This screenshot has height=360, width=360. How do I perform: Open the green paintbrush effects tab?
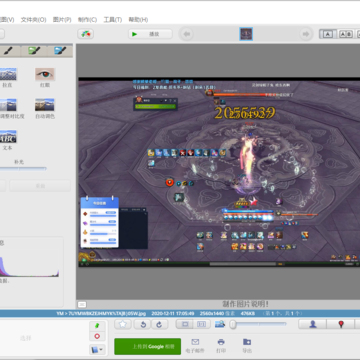[34, 51]
